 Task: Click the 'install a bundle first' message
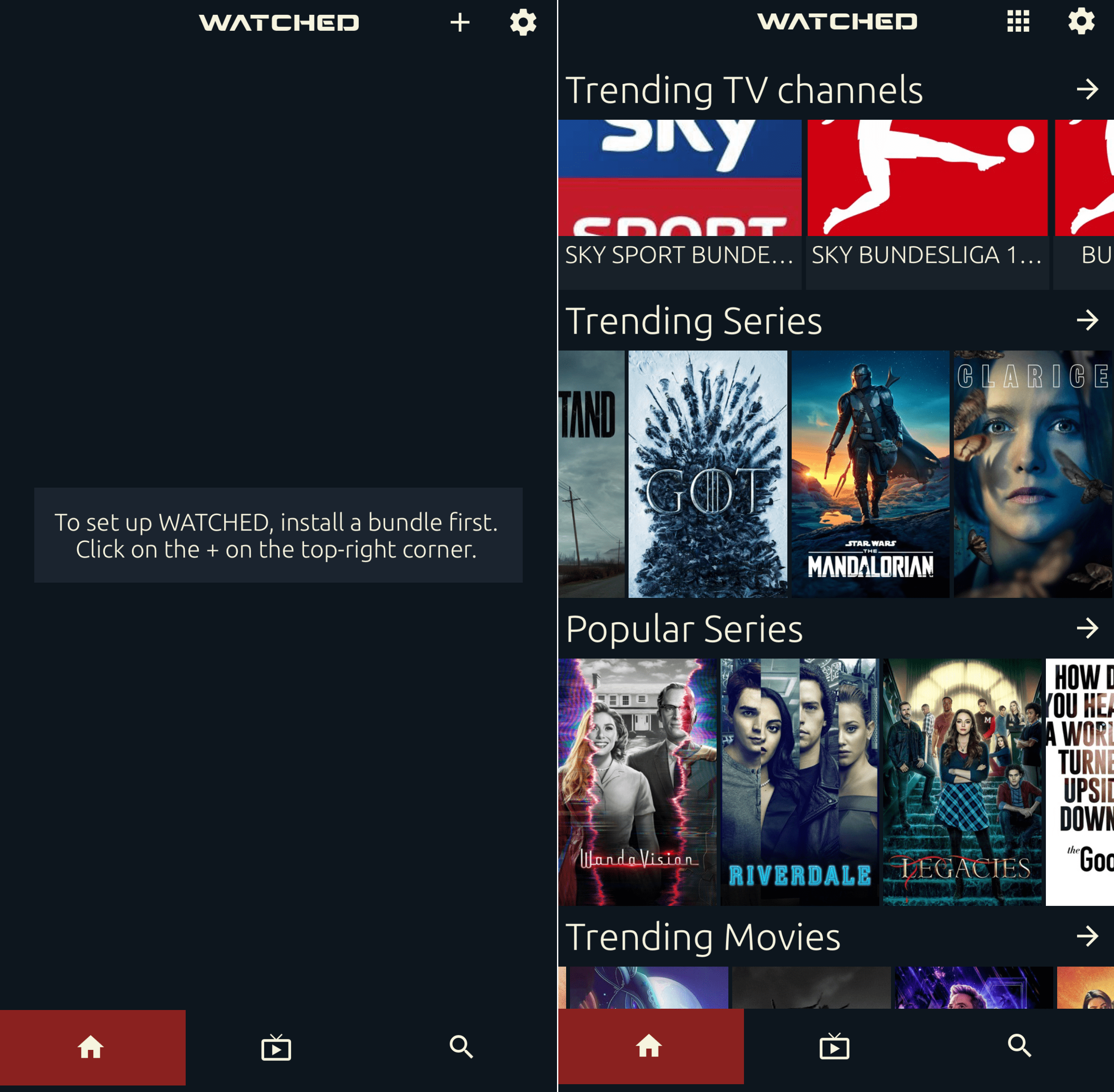coord(278,535)
